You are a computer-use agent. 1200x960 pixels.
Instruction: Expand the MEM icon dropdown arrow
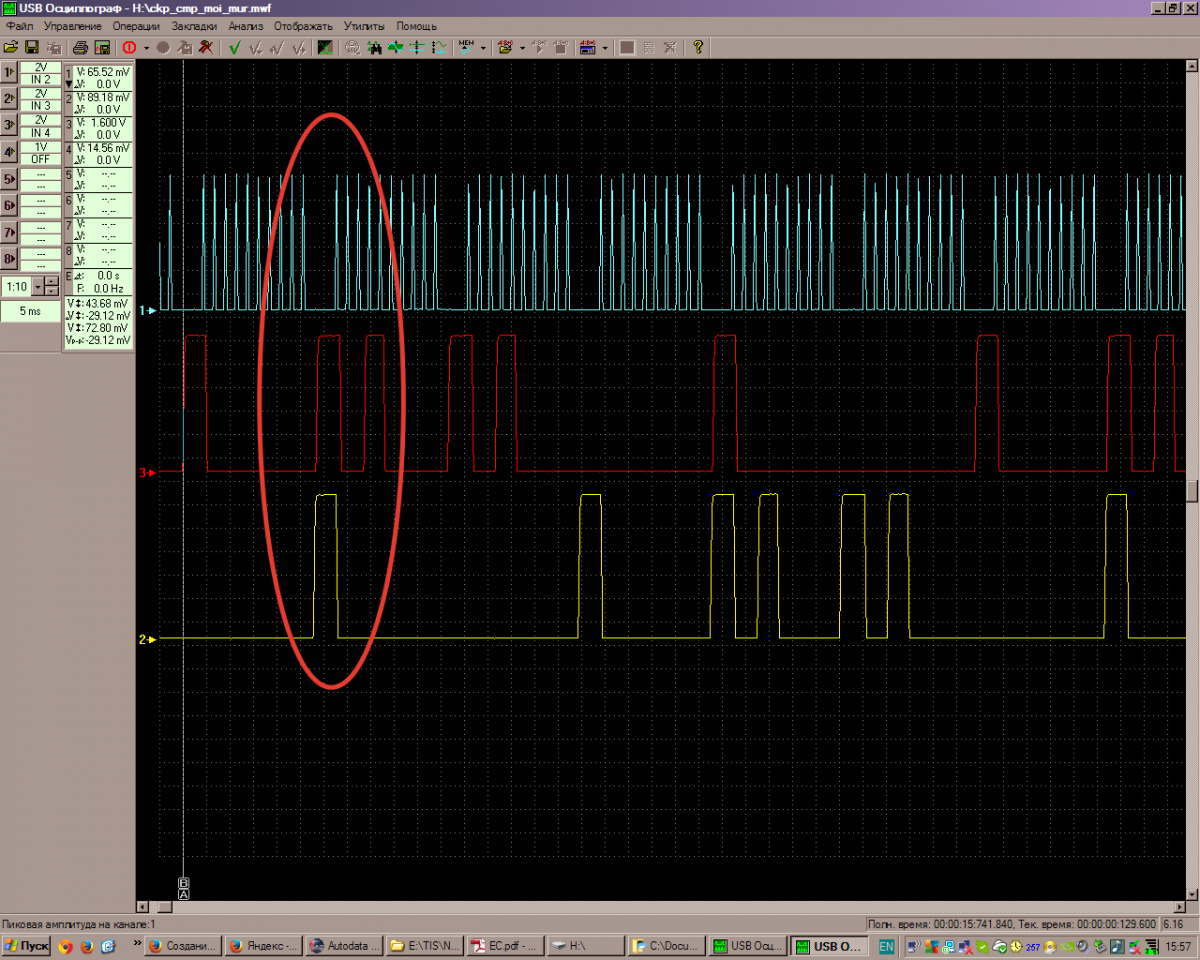click(483, 47)
